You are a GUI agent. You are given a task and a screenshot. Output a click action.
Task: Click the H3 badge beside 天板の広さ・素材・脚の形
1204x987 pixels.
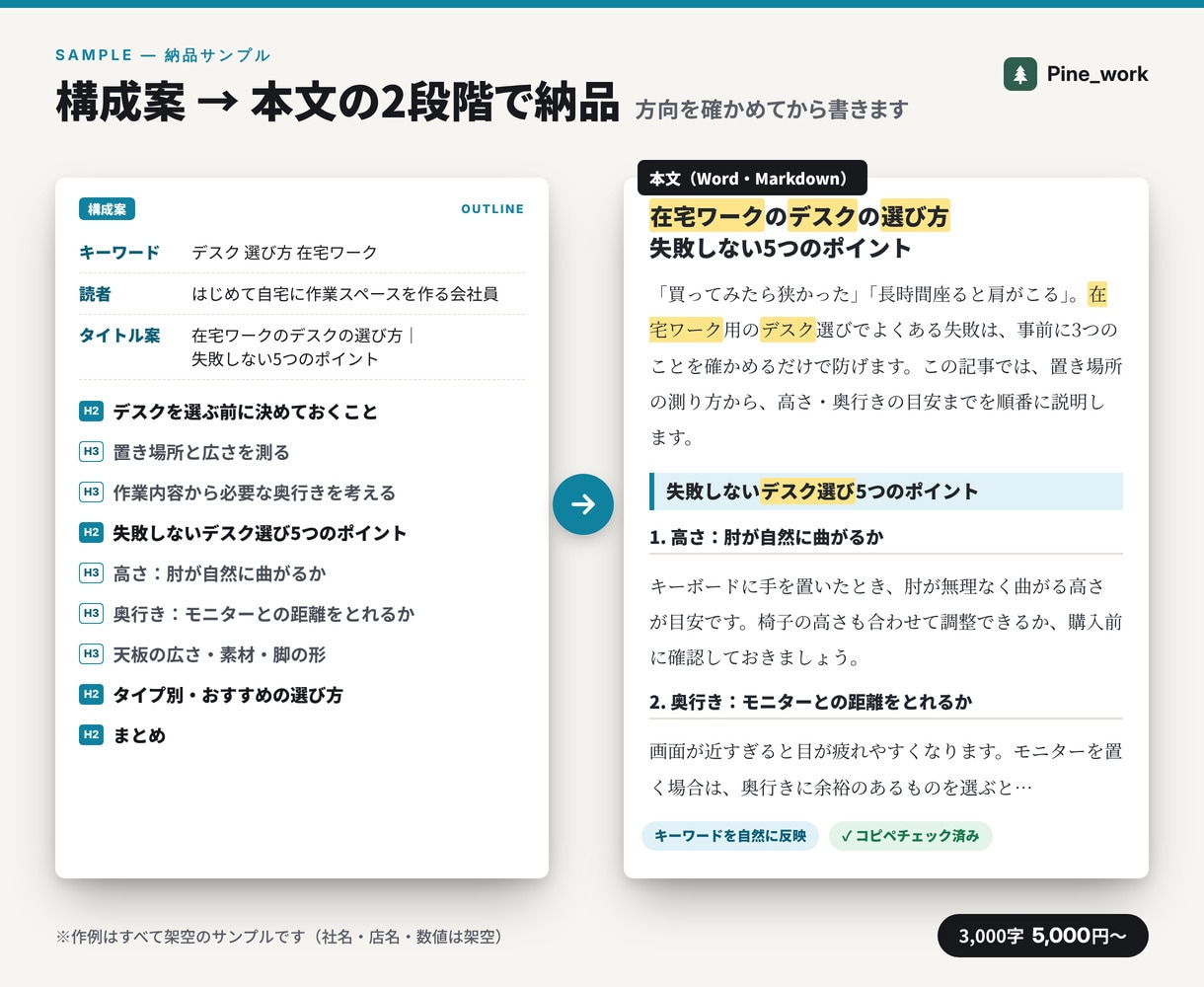(92, 654)
